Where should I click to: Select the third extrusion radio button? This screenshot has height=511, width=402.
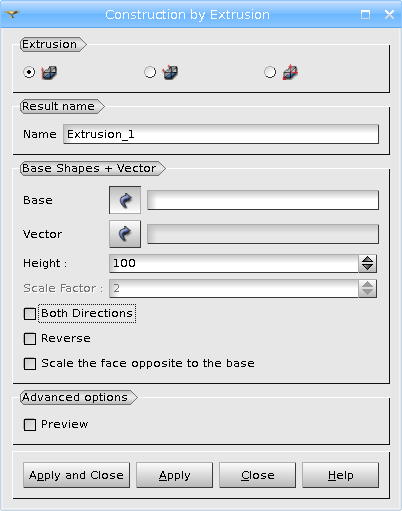tap(270, 72)
